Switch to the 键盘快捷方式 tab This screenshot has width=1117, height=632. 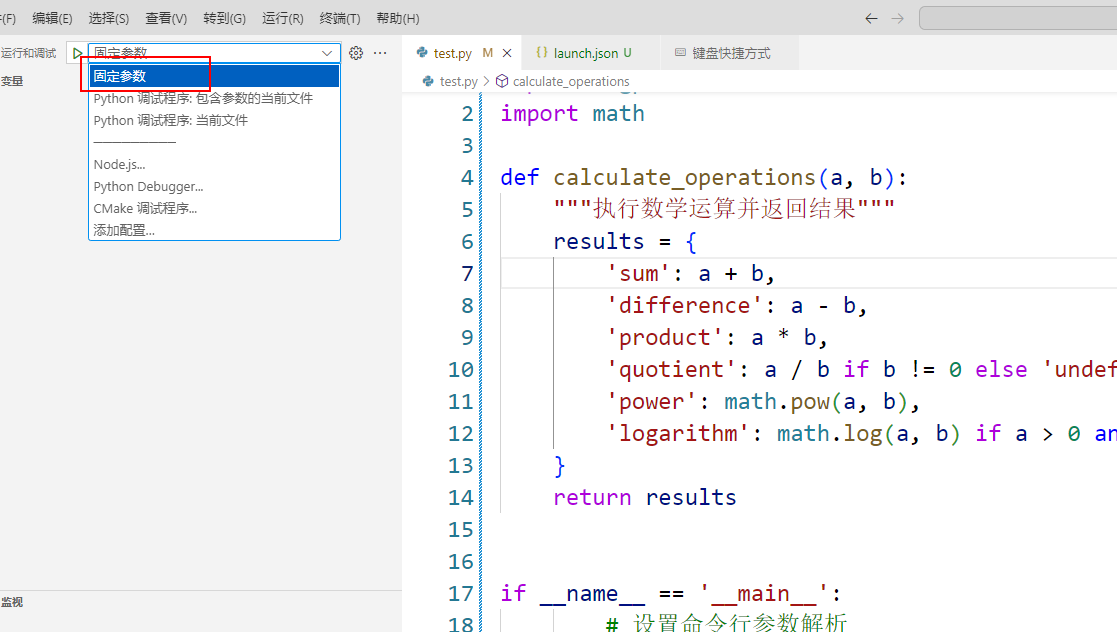[x=729, y=53]
